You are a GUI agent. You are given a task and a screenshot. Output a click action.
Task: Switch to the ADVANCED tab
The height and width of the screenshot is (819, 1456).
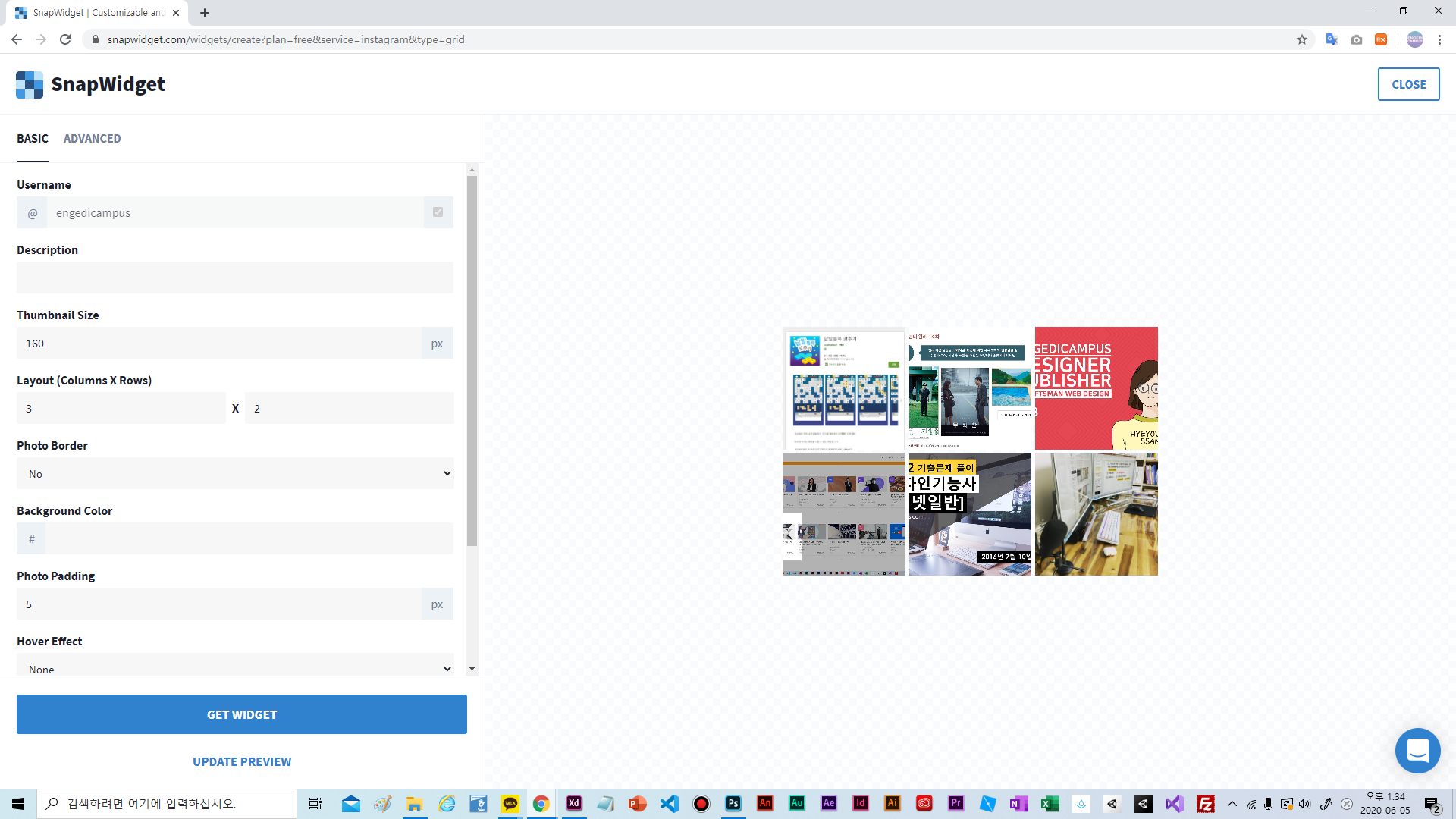pyautogui.click(x=92, y=138)
